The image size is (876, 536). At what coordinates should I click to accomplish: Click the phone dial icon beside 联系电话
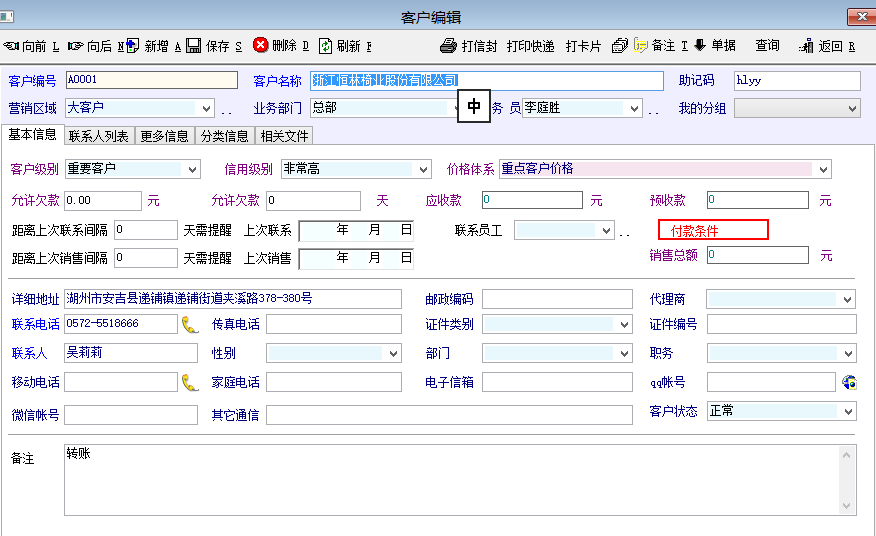pyautogui.click(x=190, y=324)
